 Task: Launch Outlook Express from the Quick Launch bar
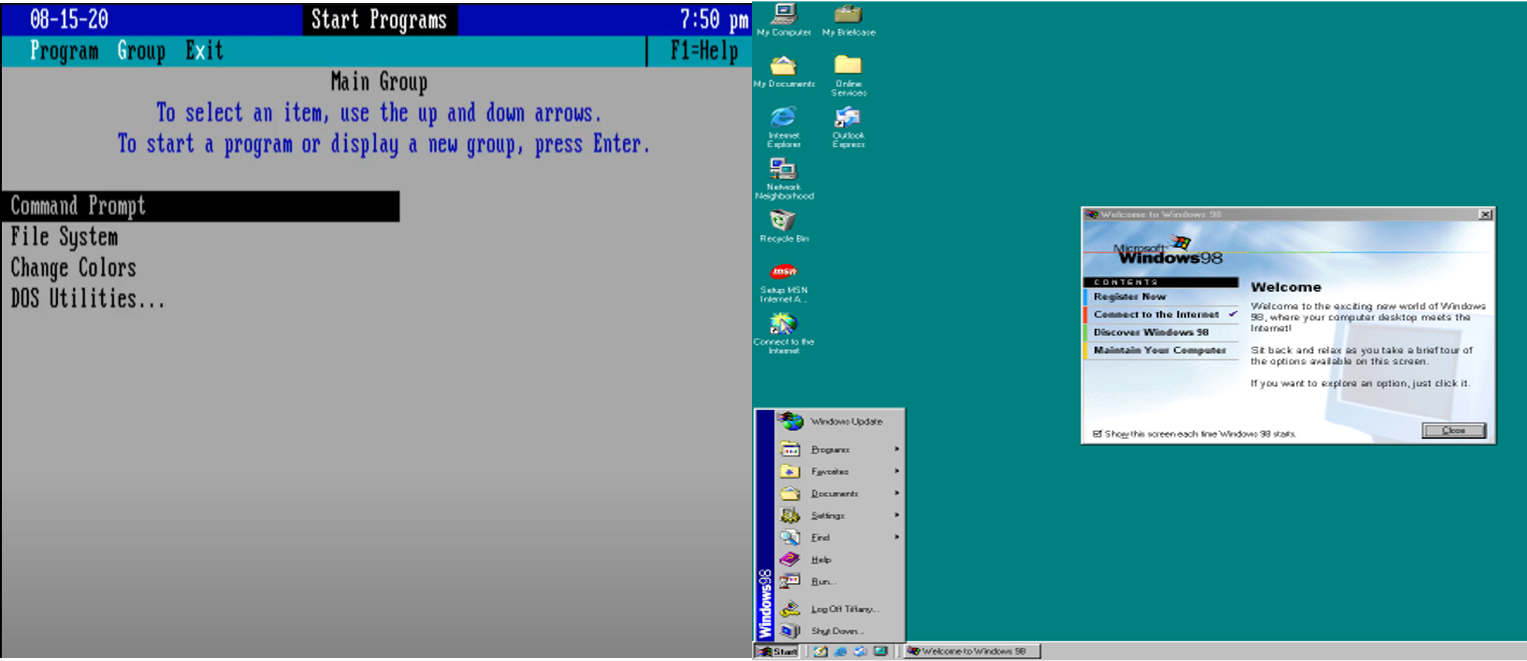click(860, 651)
